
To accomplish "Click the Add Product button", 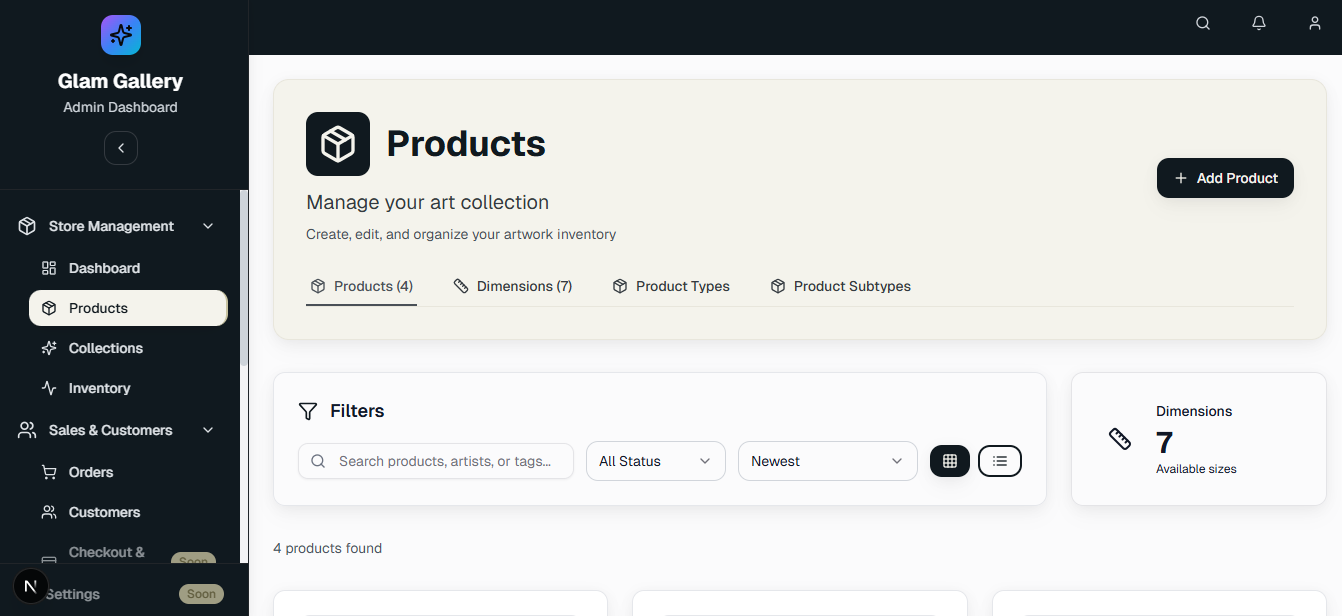I will coord(1225,178).
